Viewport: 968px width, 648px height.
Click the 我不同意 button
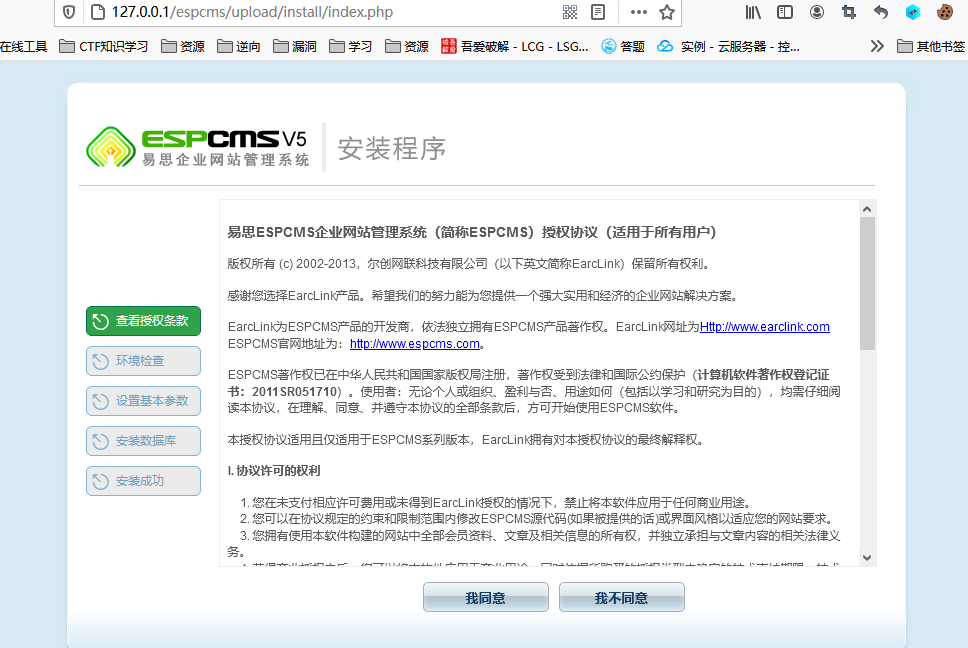622,597
